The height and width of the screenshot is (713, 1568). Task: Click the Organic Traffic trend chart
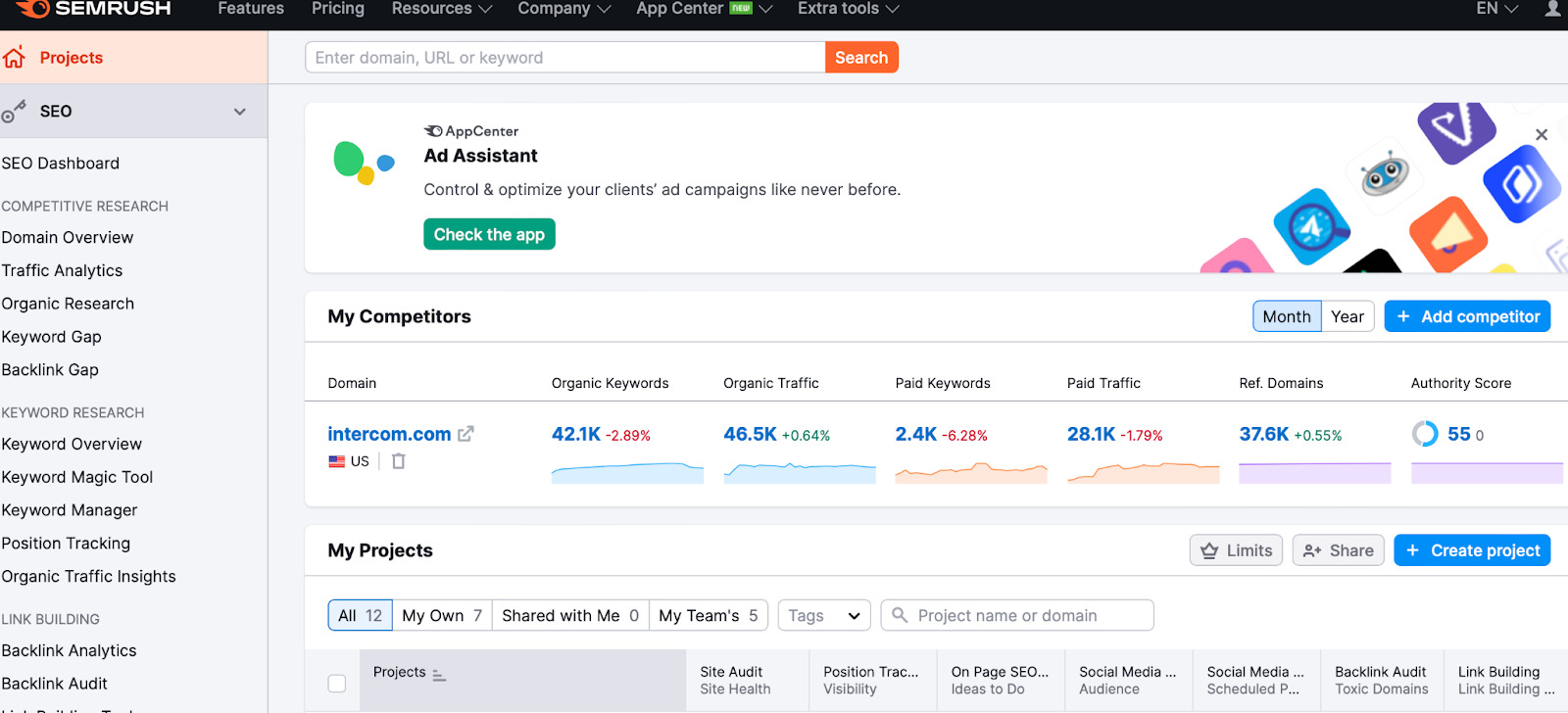800,472
